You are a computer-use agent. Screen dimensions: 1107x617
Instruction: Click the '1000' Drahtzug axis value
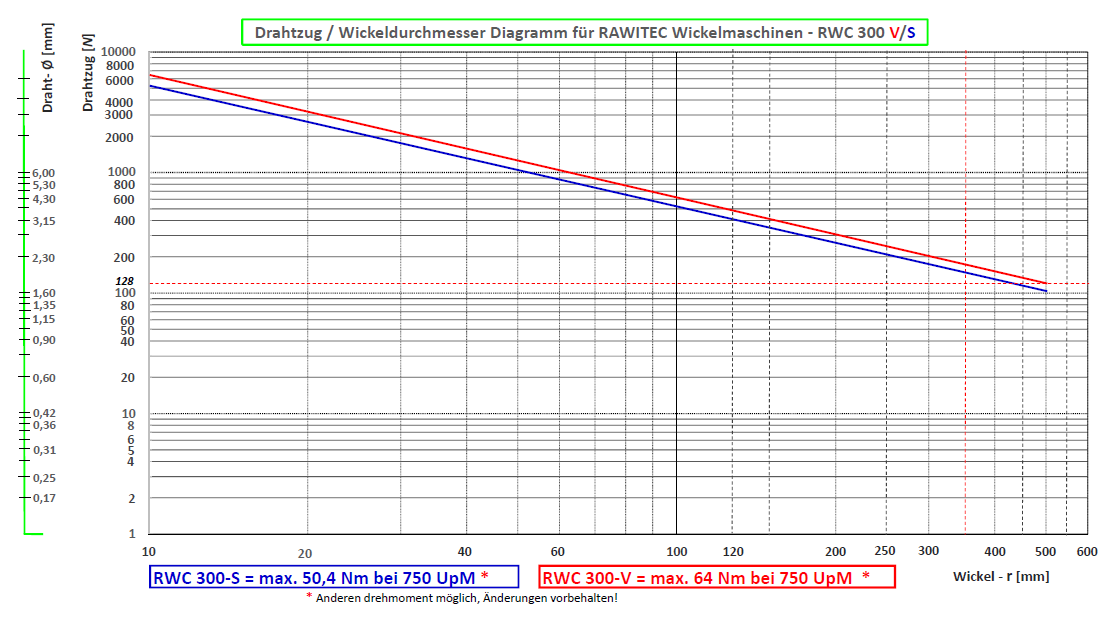click(x=121, y=172)
